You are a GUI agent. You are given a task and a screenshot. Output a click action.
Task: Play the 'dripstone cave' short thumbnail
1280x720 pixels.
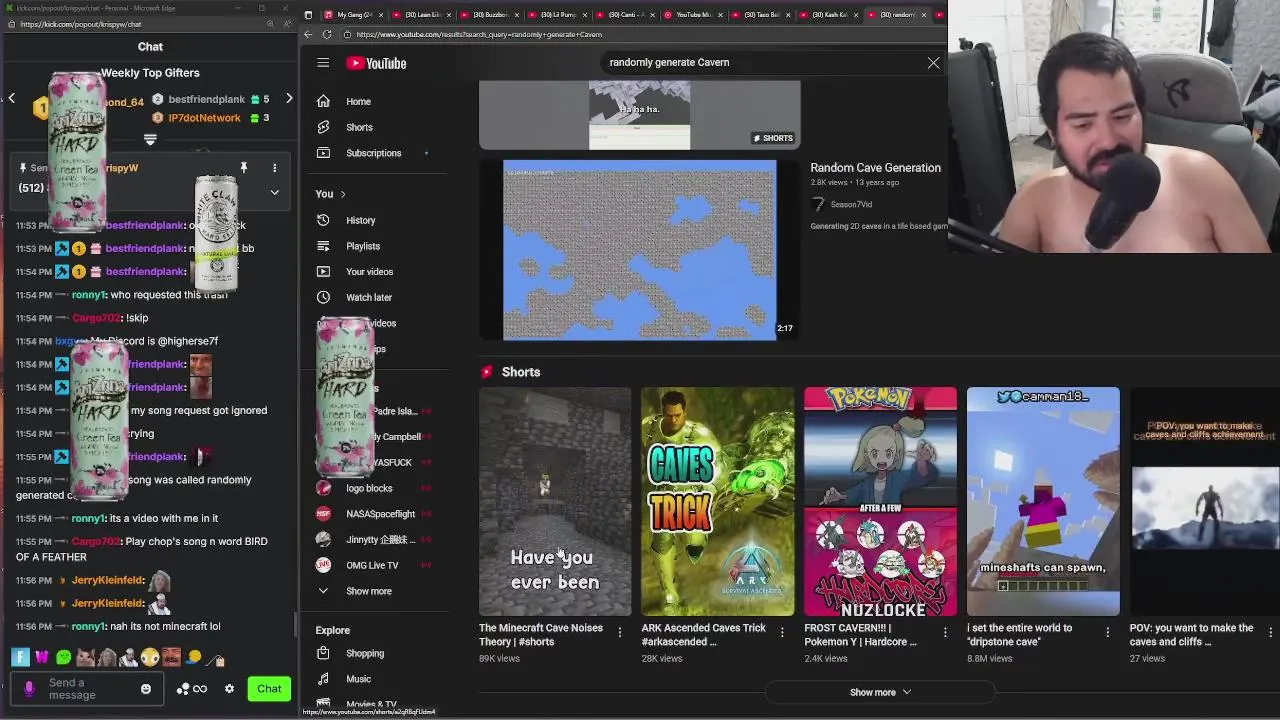tap(1043, 501)
